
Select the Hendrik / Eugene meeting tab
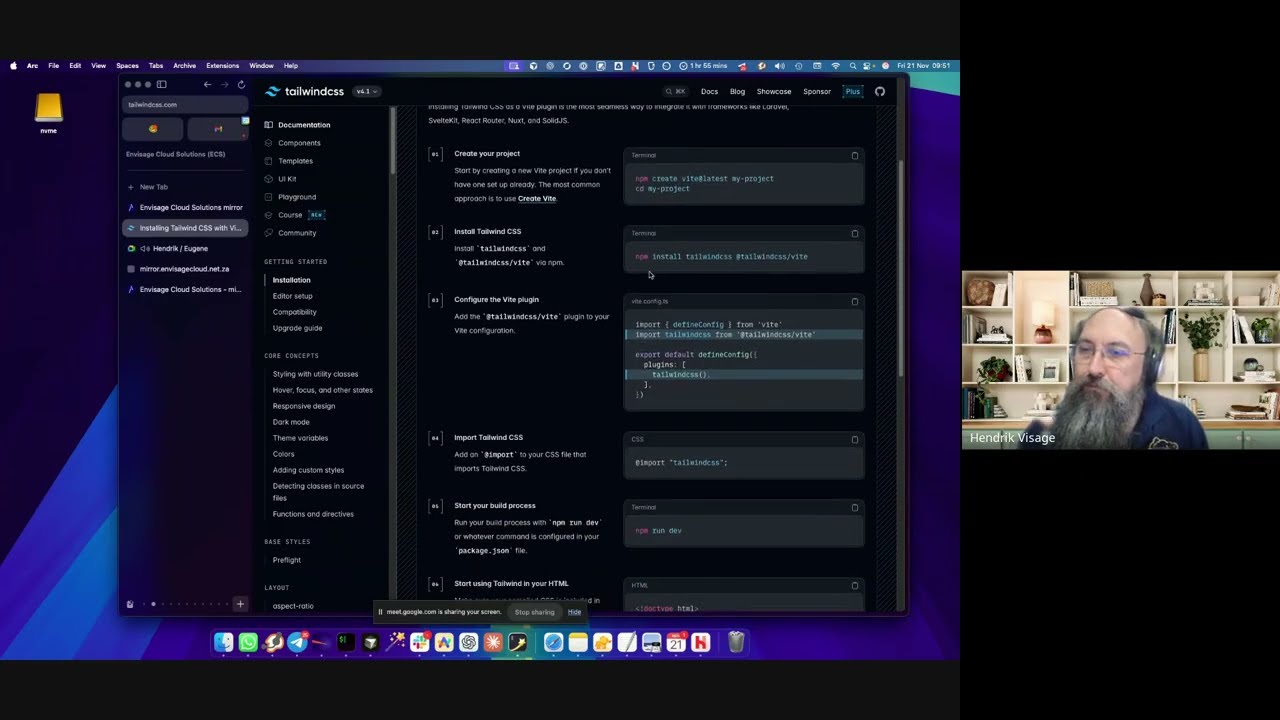[185, 248]
